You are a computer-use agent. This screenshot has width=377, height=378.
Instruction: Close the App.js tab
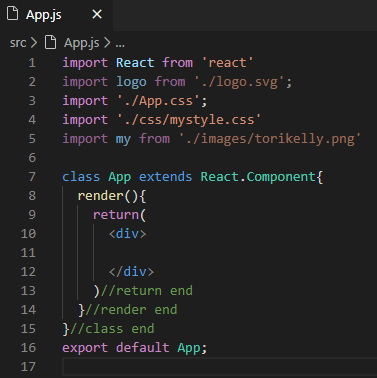[x=97, y=14]
